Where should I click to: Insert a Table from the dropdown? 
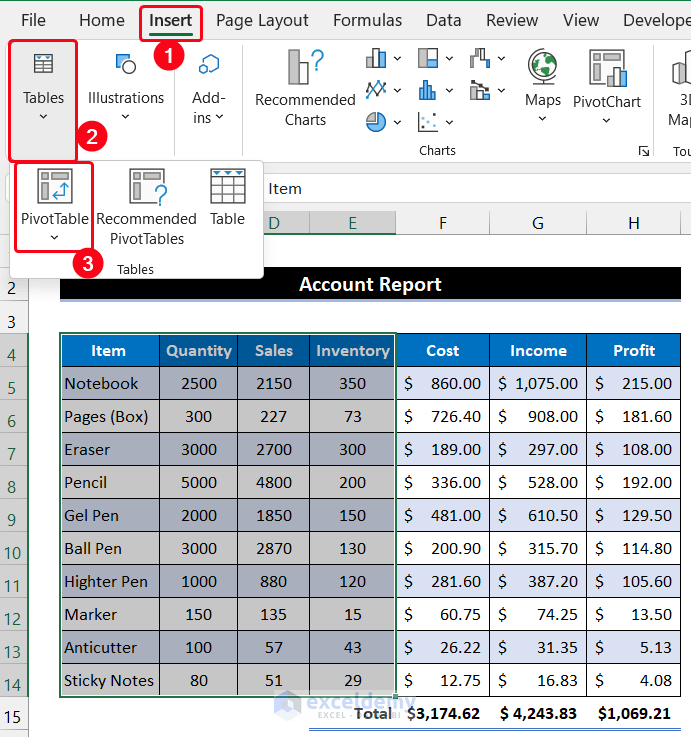pos(228,197)
